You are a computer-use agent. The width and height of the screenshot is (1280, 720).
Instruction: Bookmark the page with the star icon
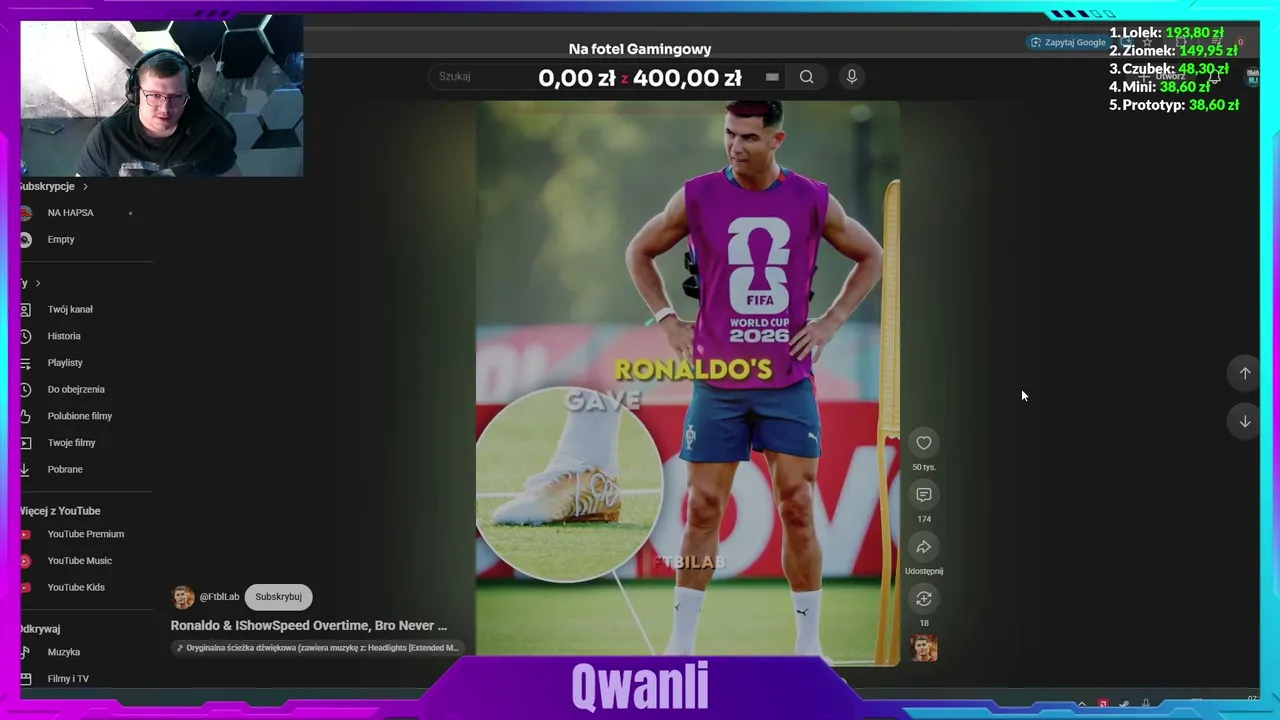tap(1147, 42)
